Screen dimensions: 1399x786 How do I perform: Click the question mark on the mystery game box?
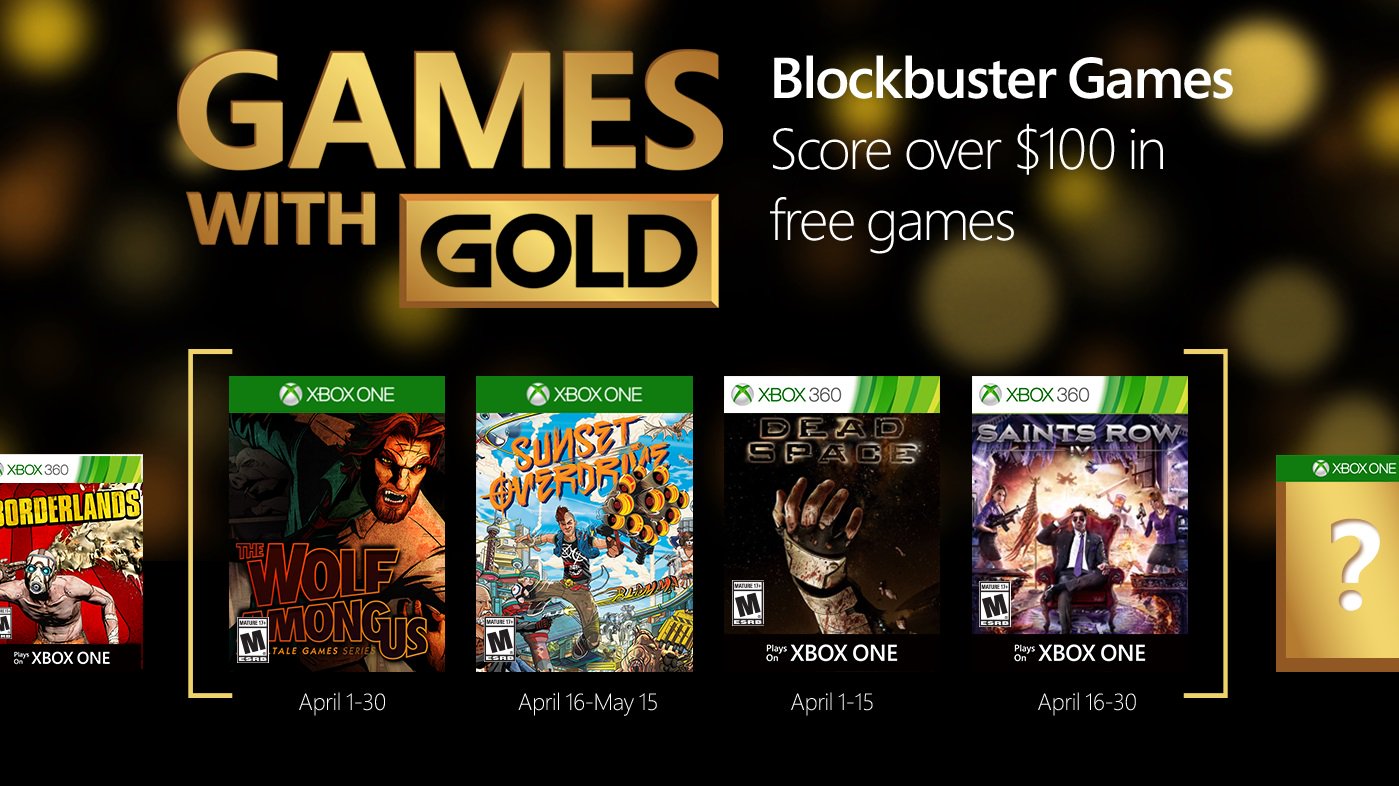pos(1351,565)
